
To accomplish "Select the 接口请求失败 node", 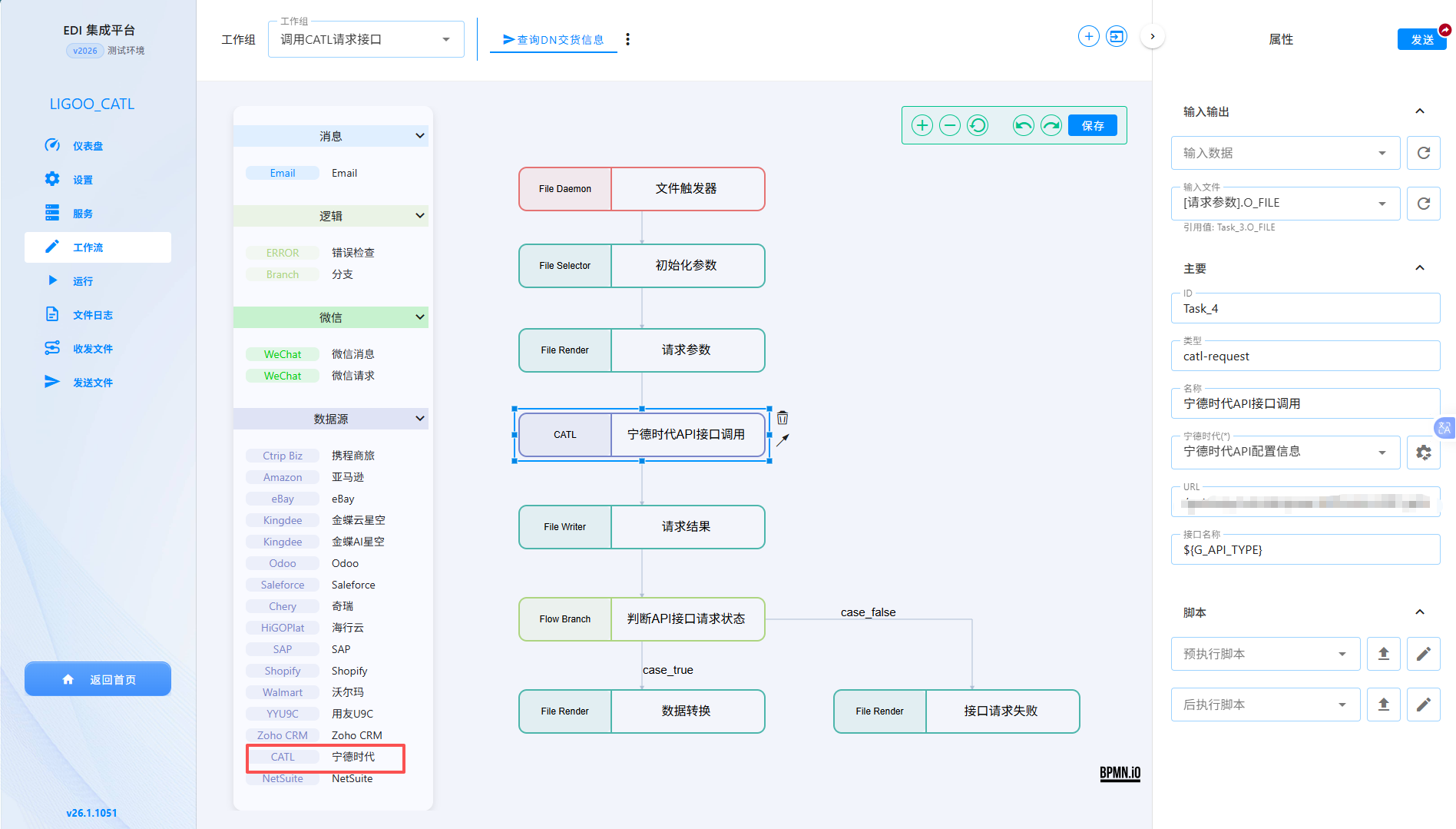I will coord(957,711).
